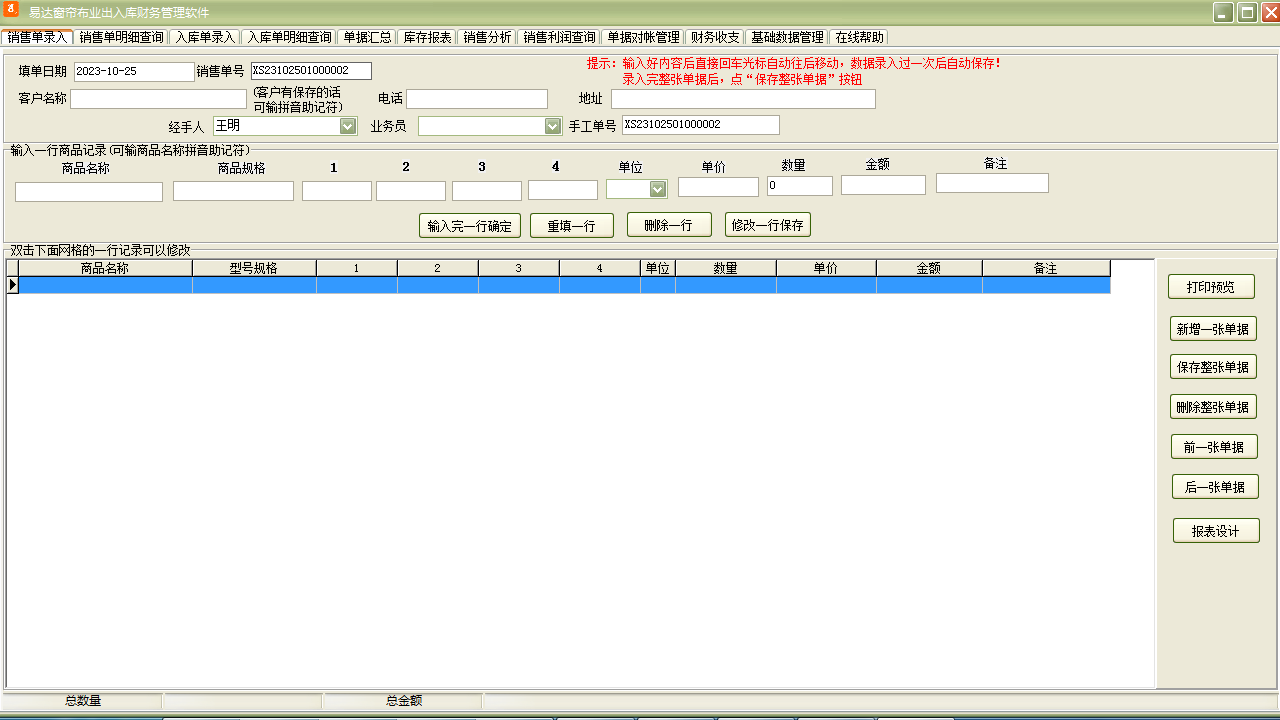Click grid header 型号规格
Image resolution: width=1280 pixels, height=720 pixels.
click(254, 268)
